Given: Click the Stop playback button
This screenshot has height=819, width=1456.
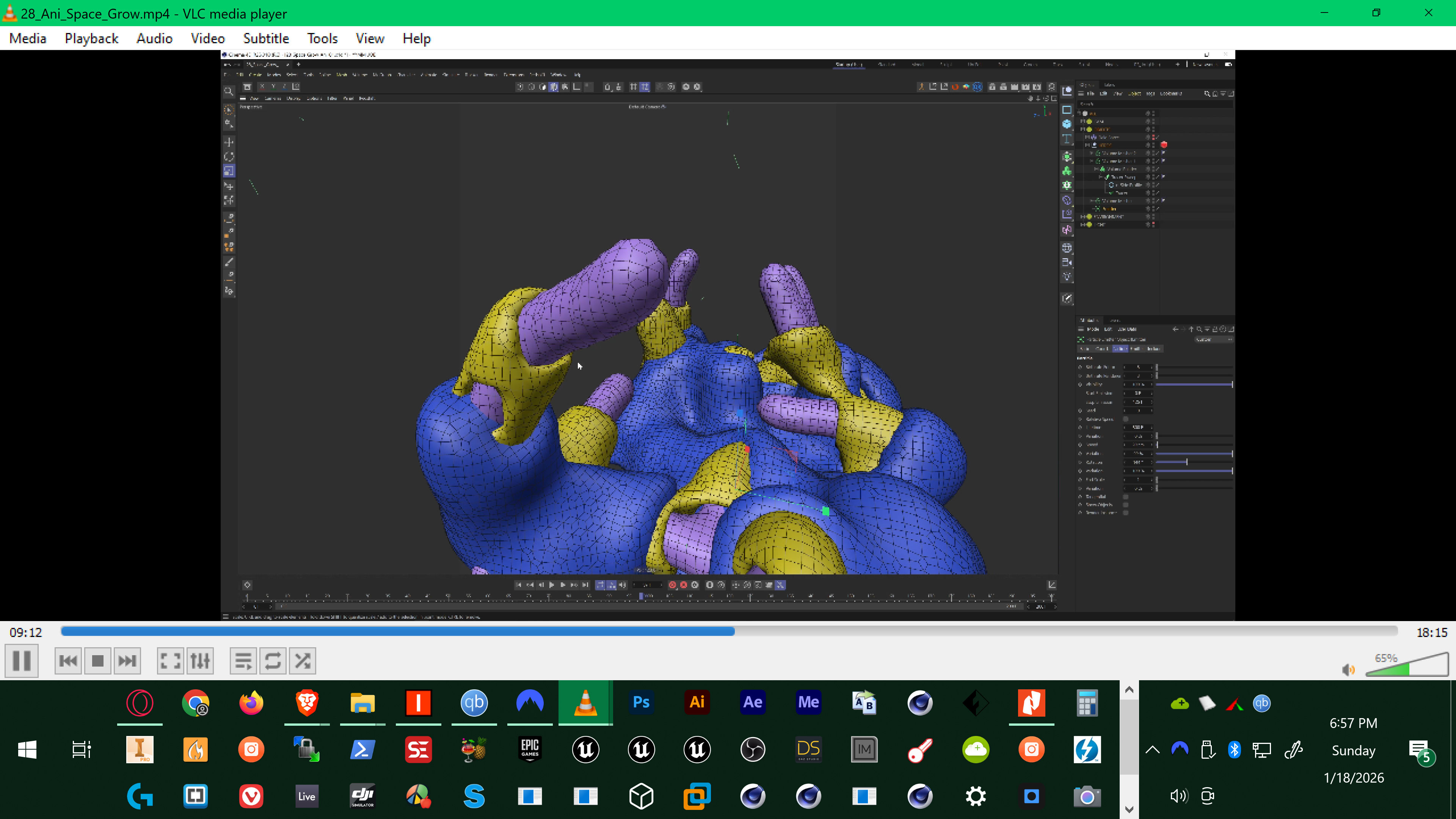Looking at the screenshot, I should [x=97, y=661].
